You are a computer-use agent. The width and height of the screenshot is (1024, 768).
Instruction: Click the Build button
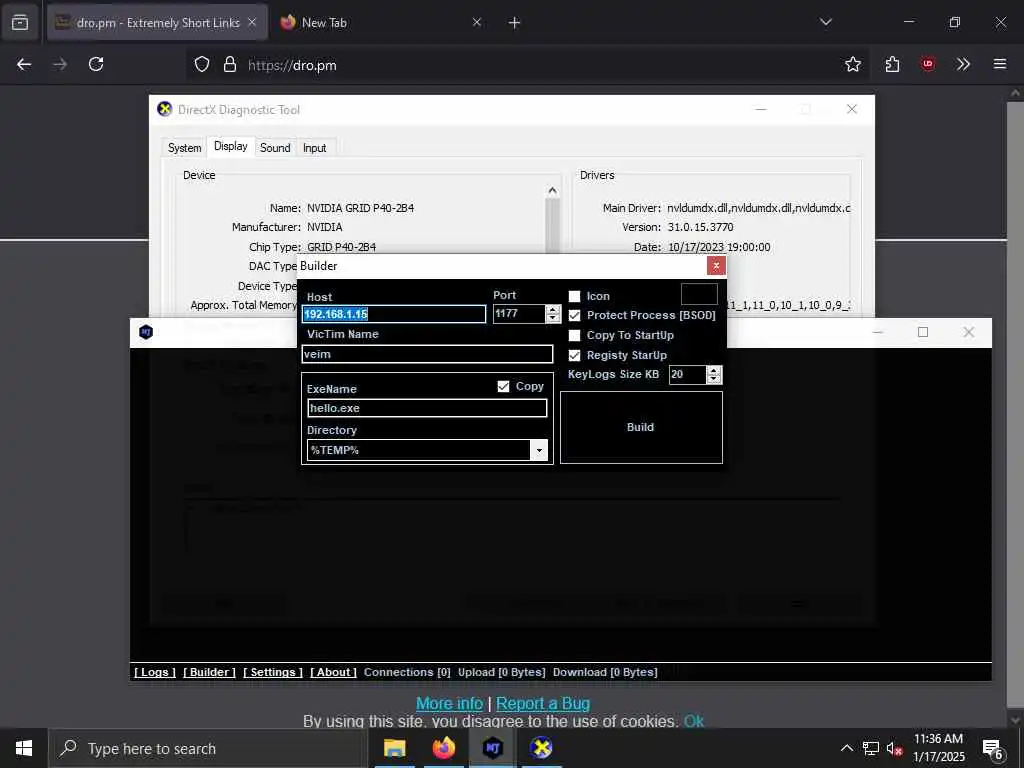[641, 427]
